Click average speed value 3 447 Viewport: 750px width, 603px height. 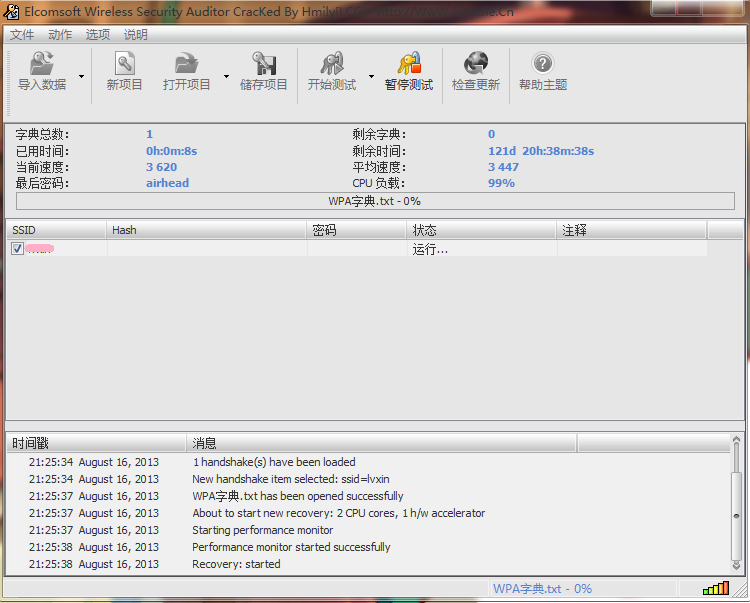click(x=503, y=167)
